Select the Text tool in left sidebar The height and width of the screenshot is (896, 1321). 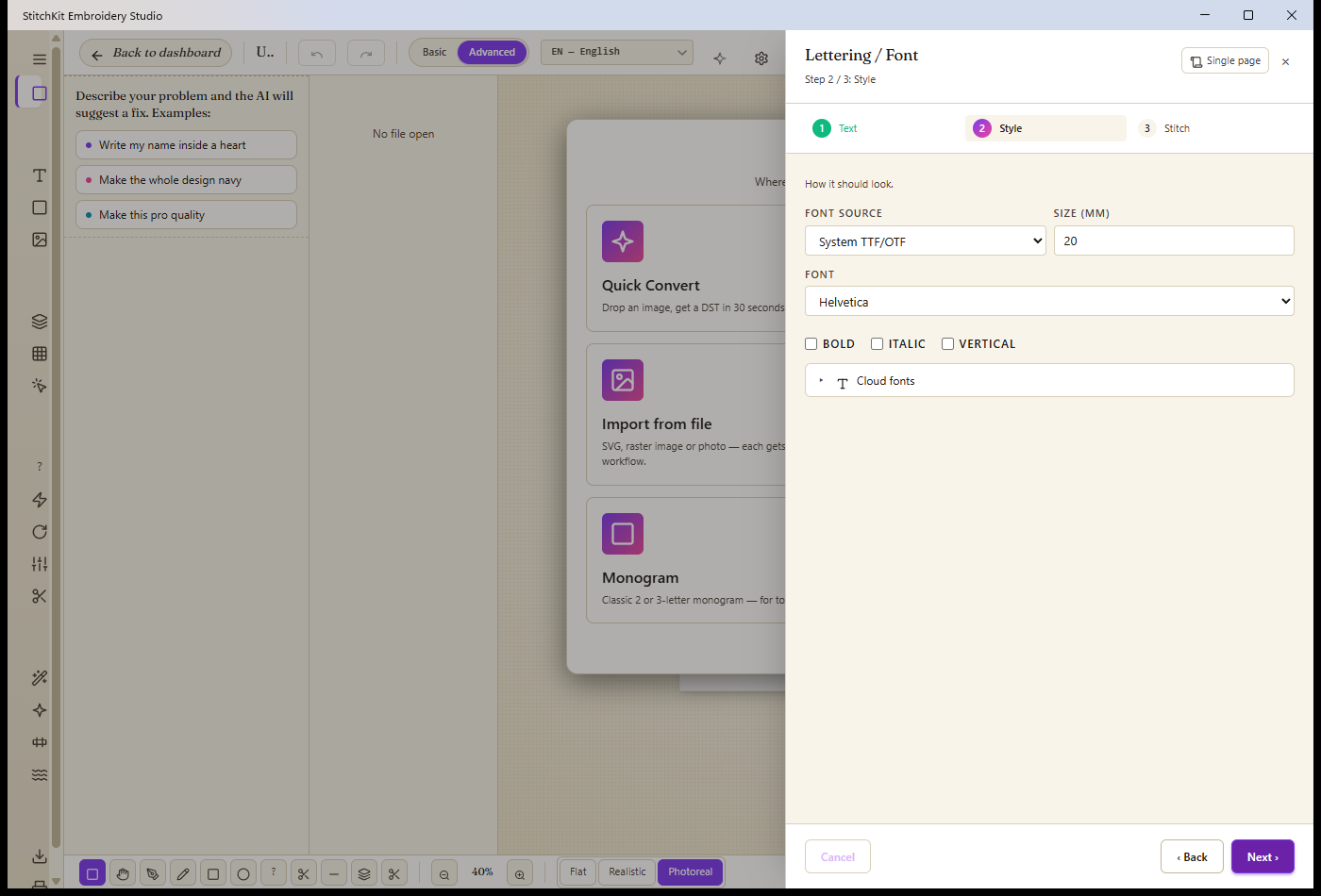point(40,175)
